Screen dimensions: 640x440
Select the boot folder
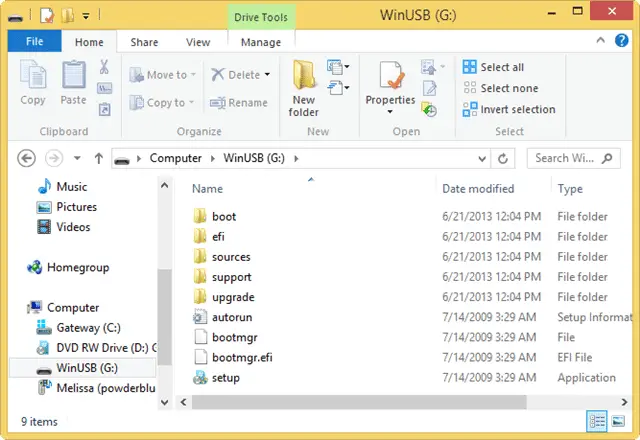click(x=215, y=216)
